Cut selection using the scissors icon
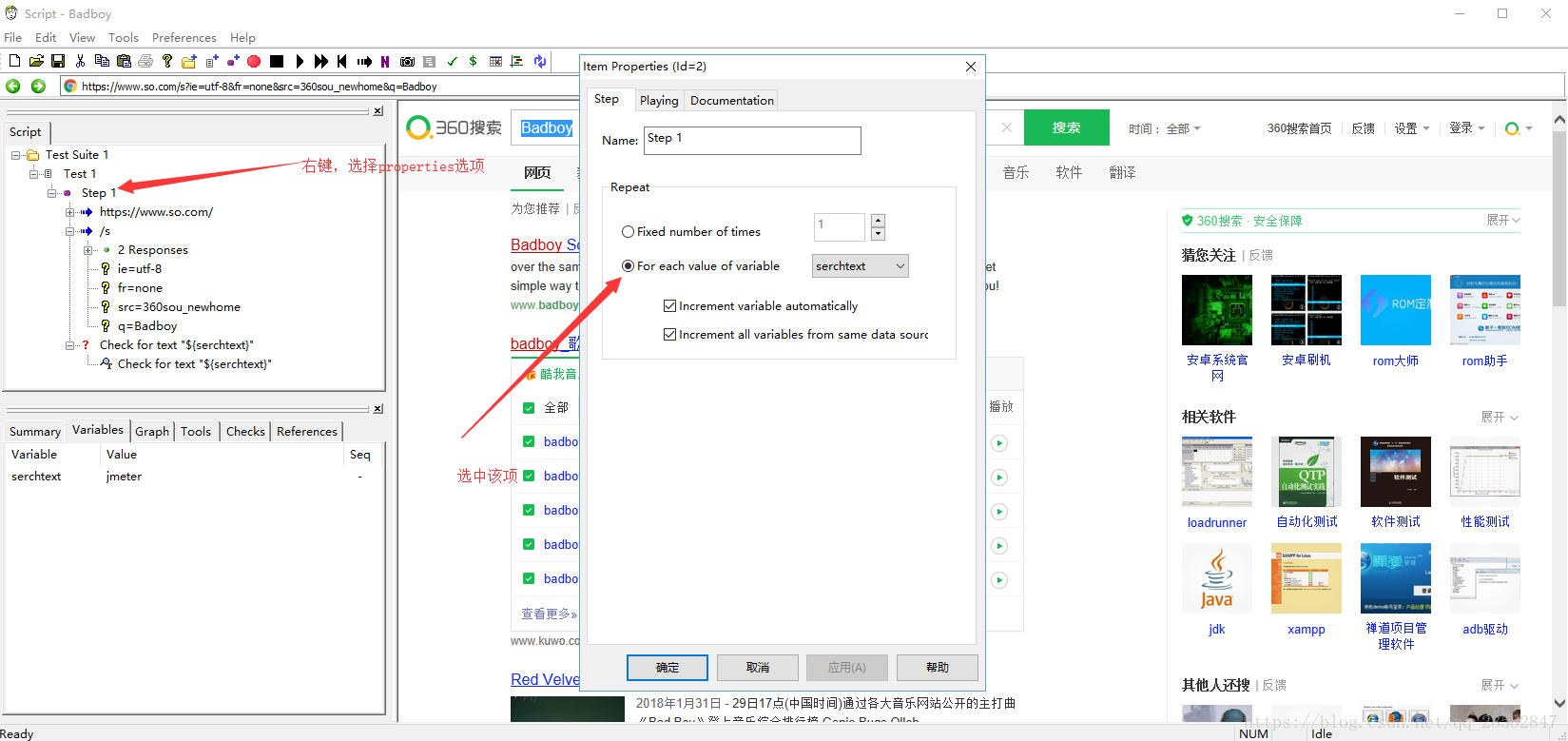Screen dimensions: 1568x741 tap(80, 61)
